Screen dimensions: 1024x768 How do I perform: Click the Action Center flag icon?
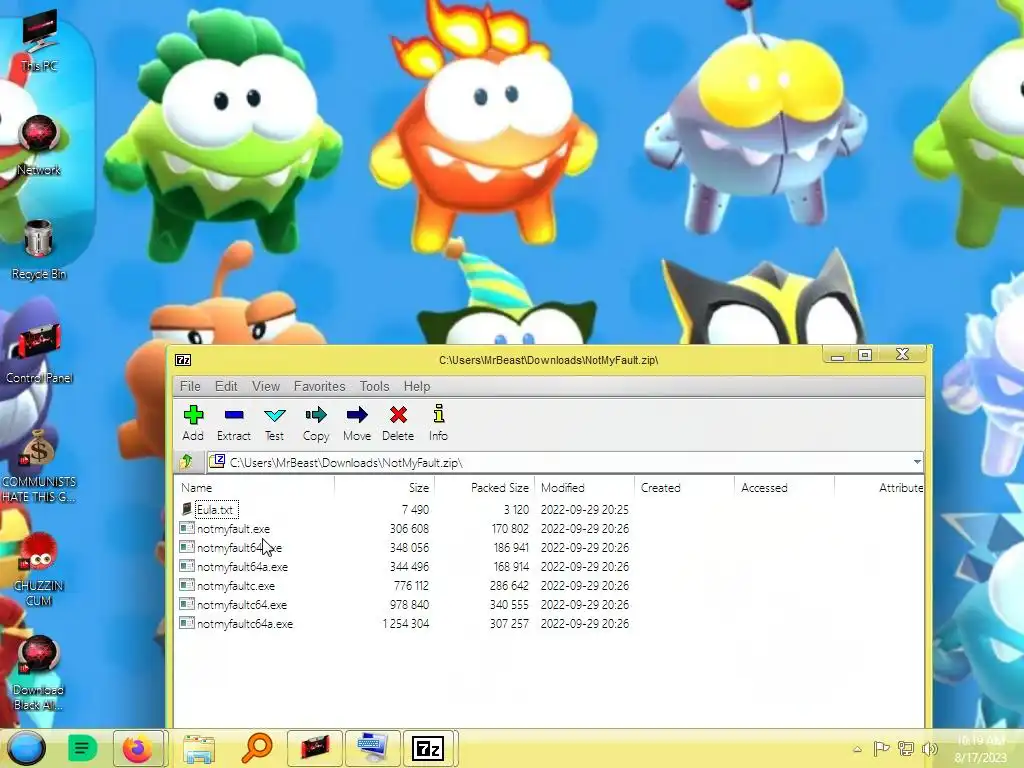(x=881, y=748)
